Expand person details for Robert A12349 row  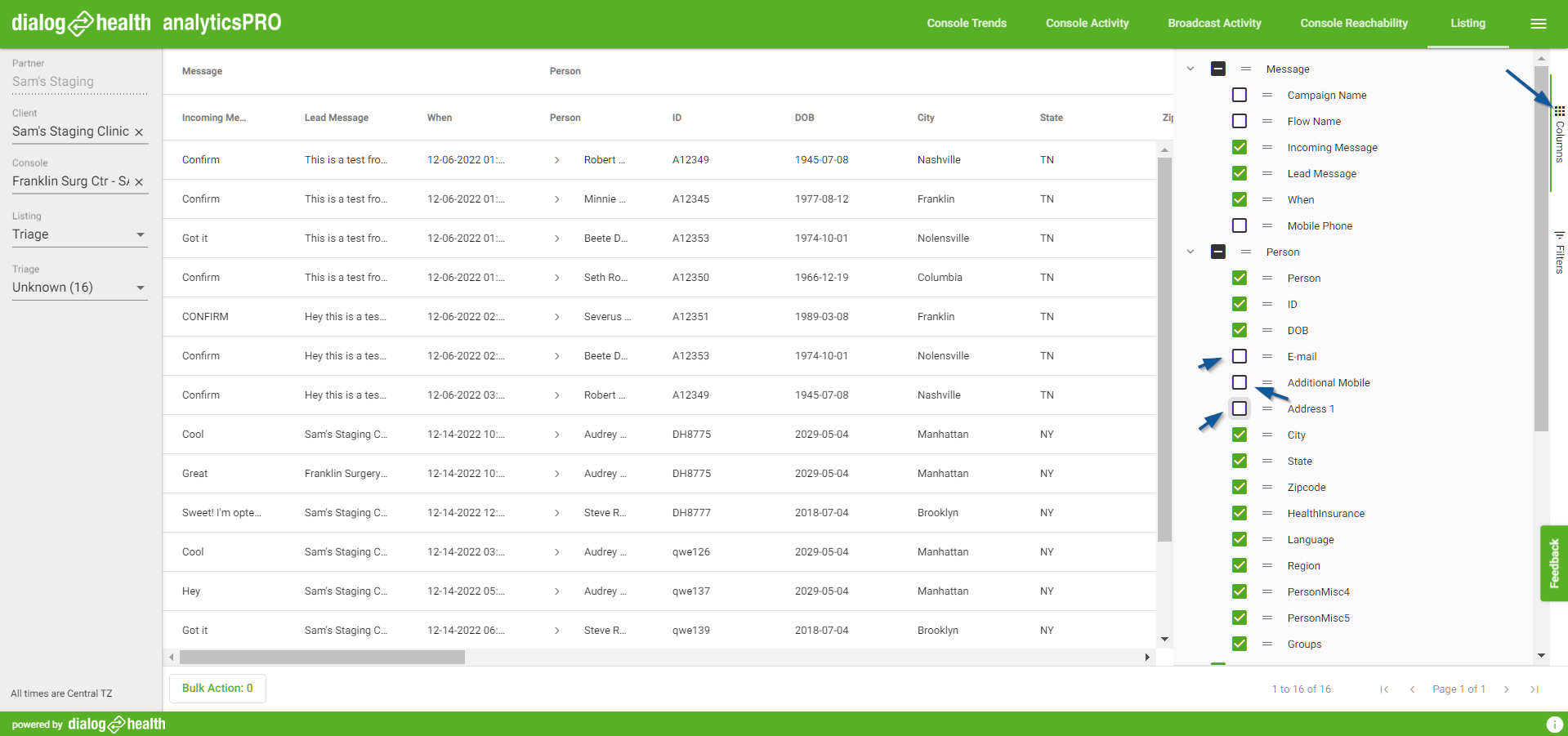click(x=557, y=160)
